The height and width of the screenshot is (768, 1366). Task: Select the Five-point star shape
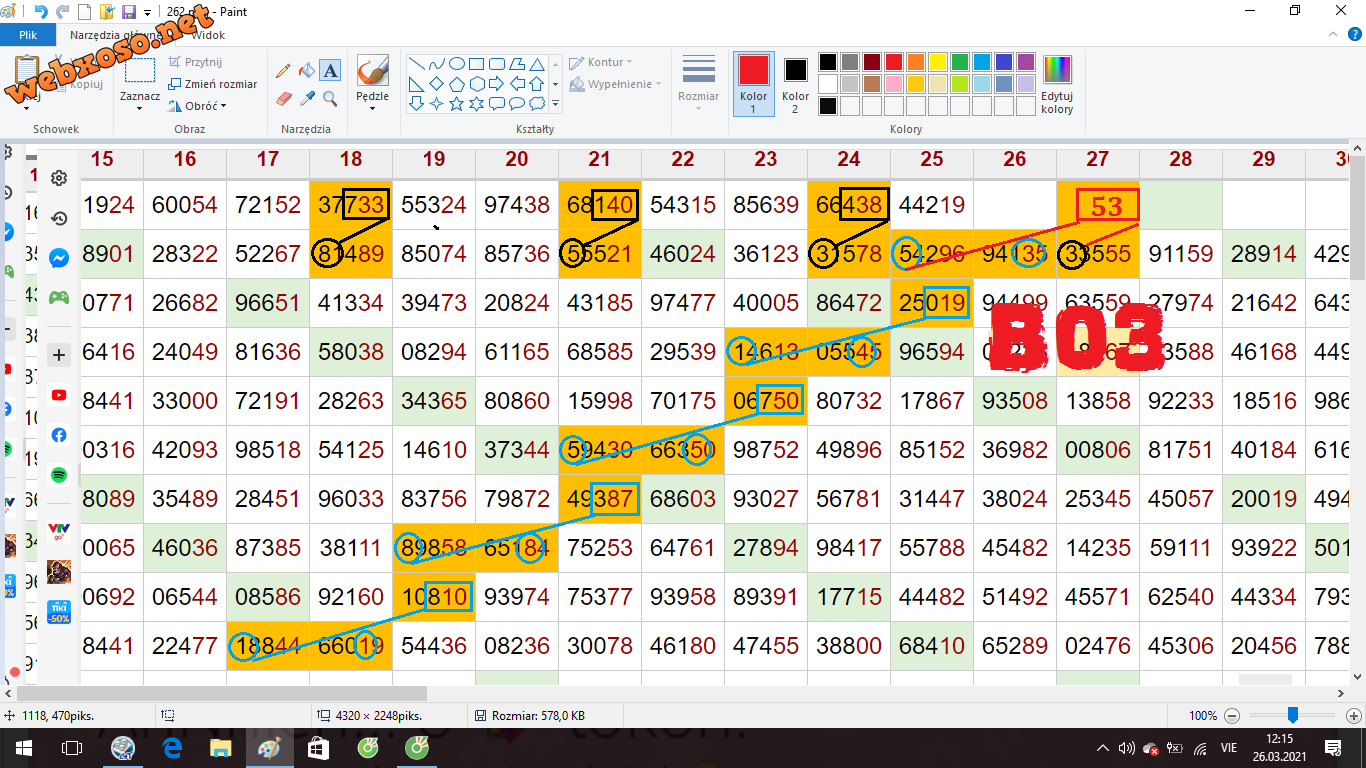456,103
